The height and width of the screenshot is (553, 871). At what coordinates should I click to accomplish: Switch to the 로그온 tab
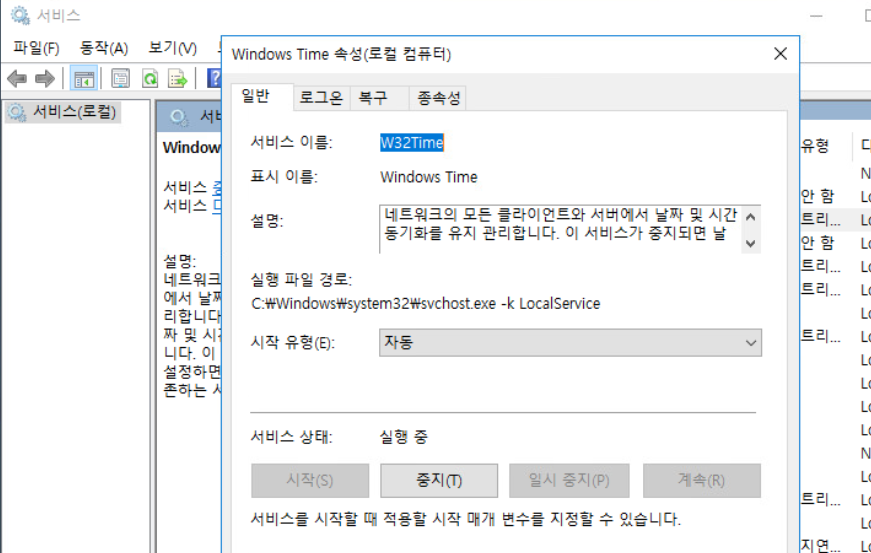tap(321, 98)
